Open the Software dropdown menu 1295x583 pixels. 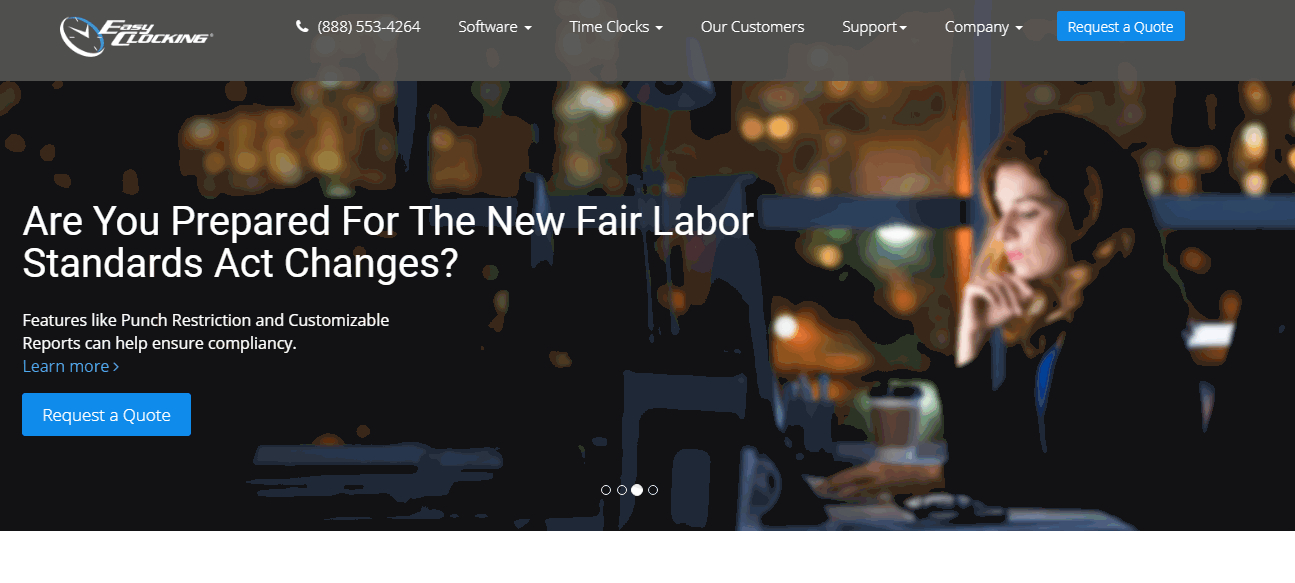point(495,27)
